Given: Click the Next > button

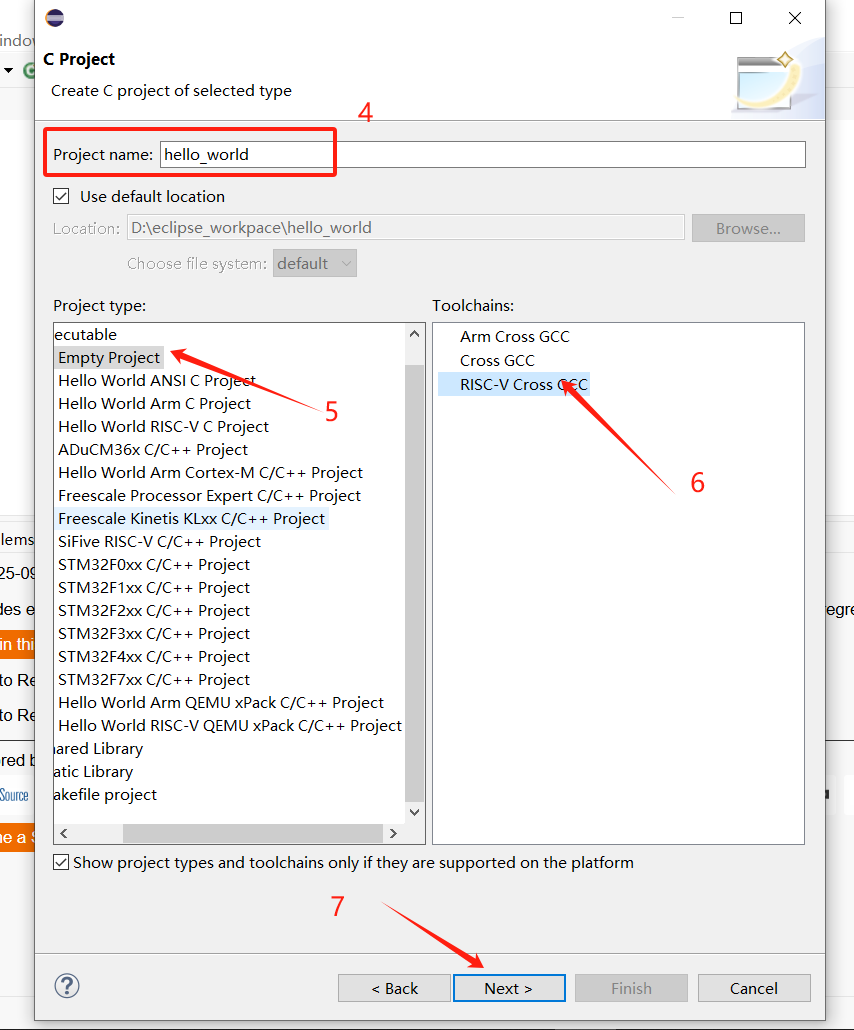Looking at the screenshot, I should tap(509, 989).
